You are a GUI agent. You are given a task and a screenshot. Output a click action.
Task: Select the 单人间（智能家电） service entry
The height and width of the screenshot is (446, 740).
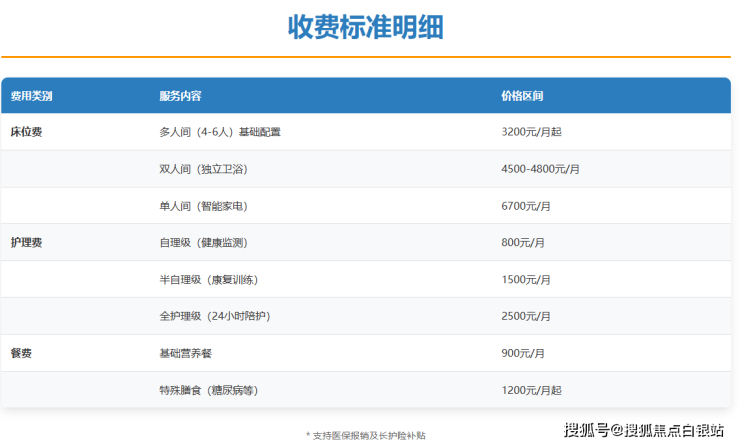(203, 206)
